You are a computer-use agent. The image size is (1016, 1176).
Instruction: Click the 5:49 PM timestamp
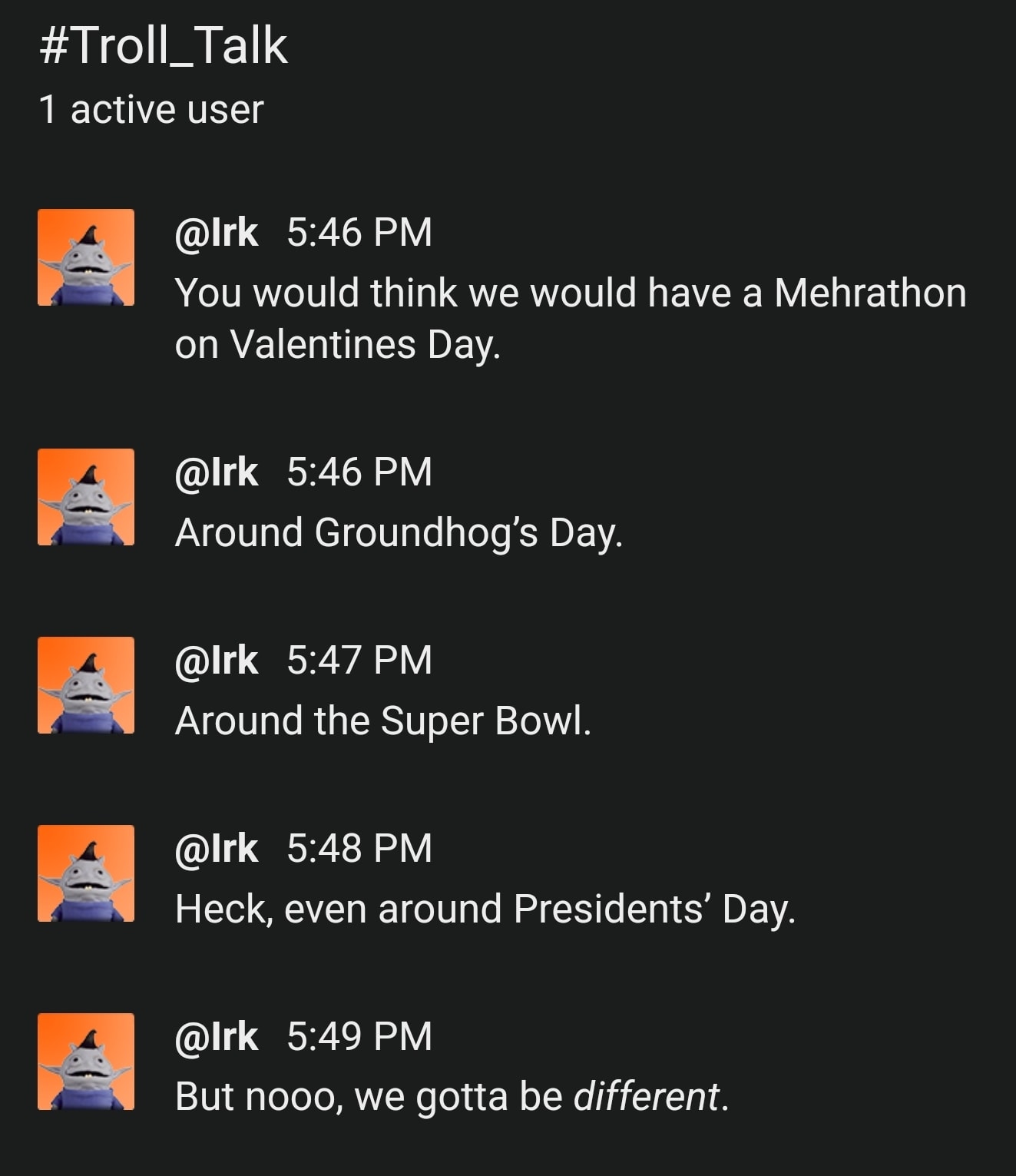[x=359, y=1036]
